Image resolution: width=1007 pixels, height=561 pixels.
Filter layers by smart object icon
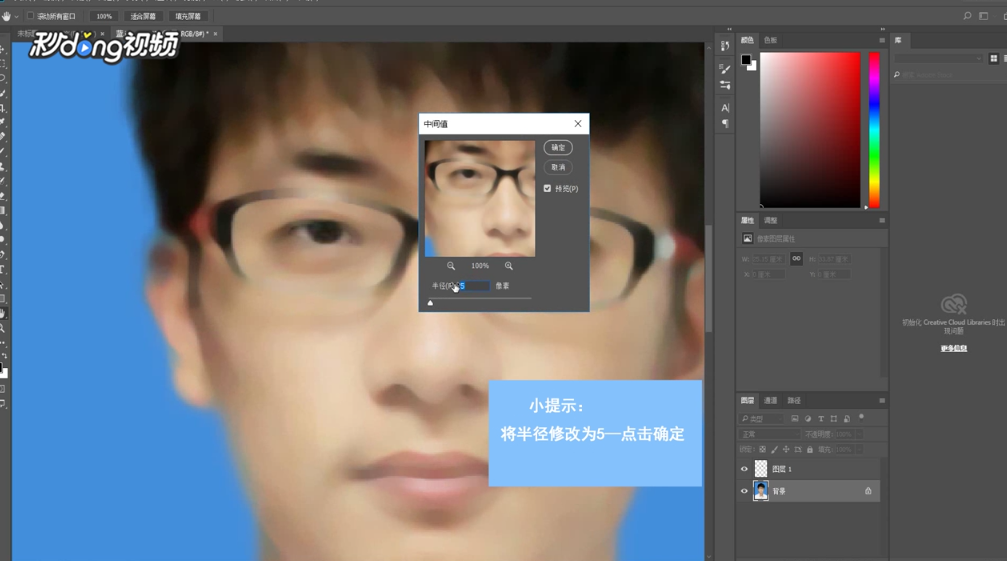coord(847,419)
